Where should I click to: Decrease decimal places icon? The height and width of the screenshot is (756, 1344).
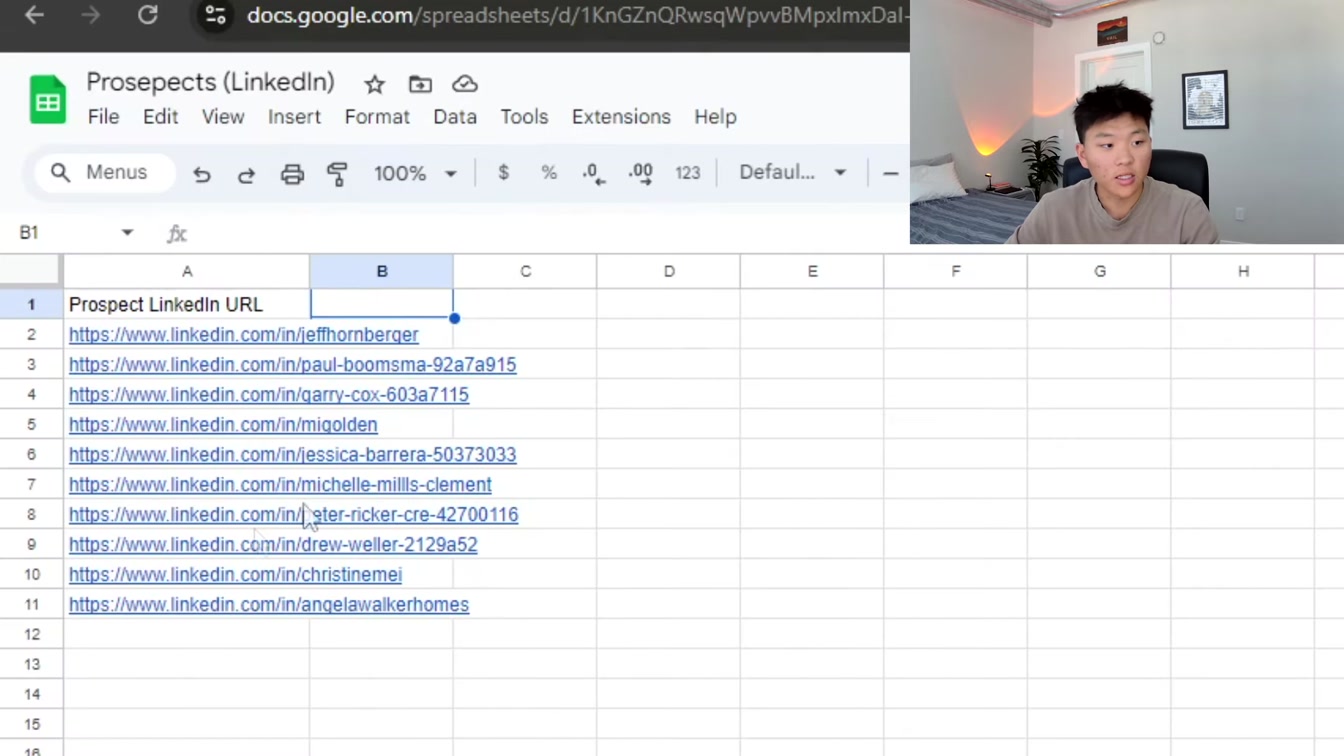[x=593, y=174]
